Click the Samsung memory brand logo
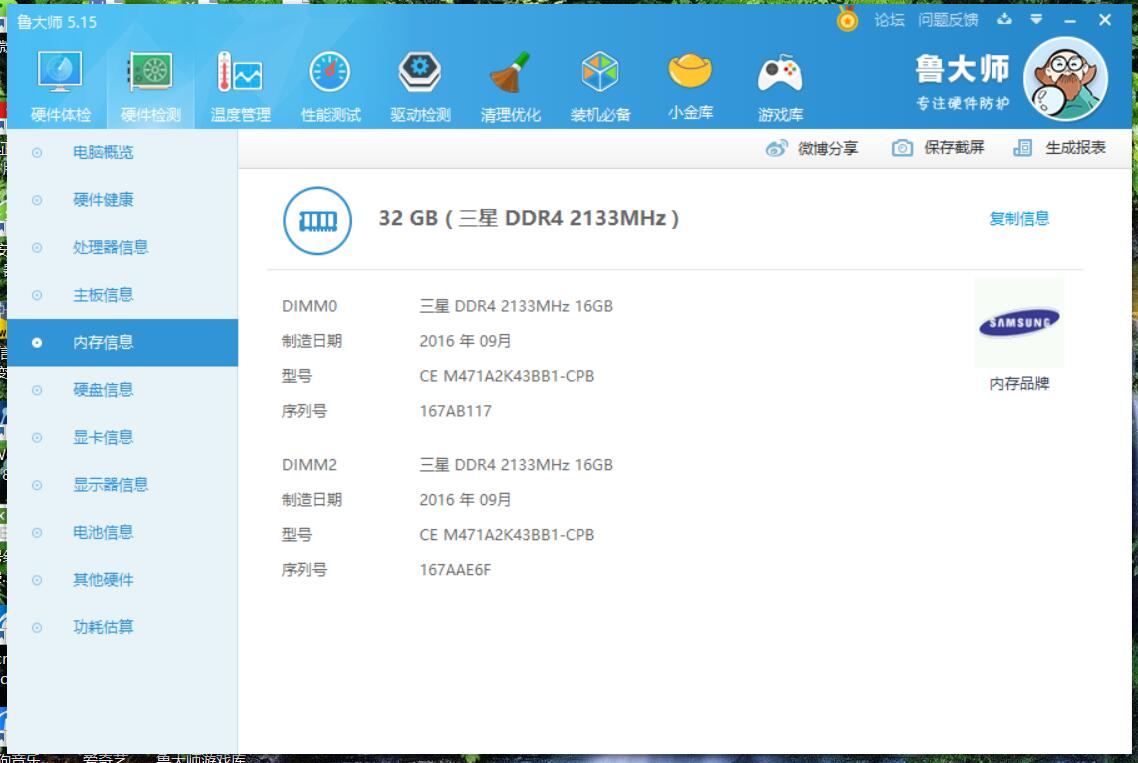The height and width of the screenshot is (763, 1138). tap(1019, 323)
